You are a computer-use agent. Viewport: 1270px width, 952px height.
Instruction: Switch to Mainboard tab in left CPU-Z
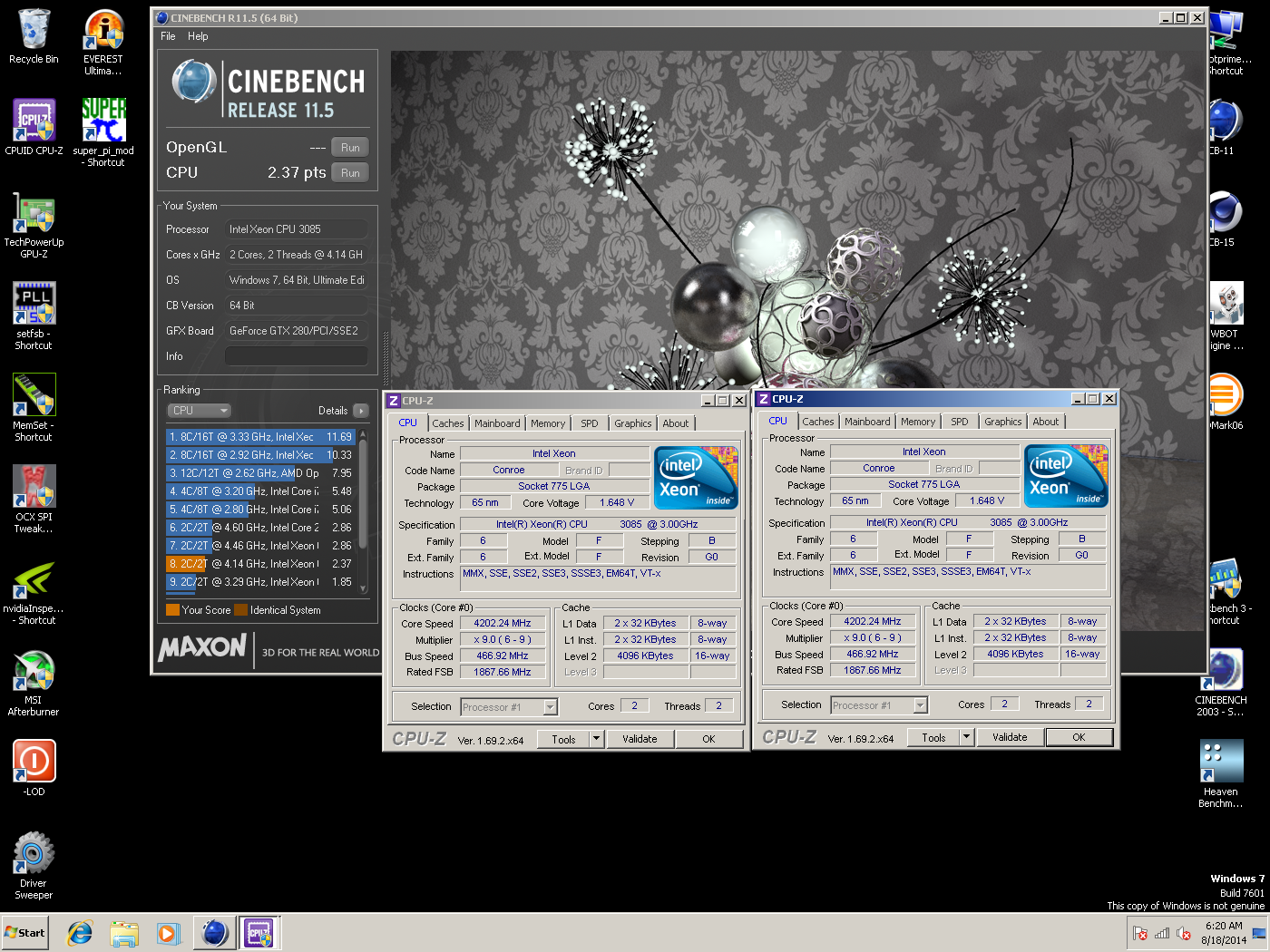tap(497, 423)
